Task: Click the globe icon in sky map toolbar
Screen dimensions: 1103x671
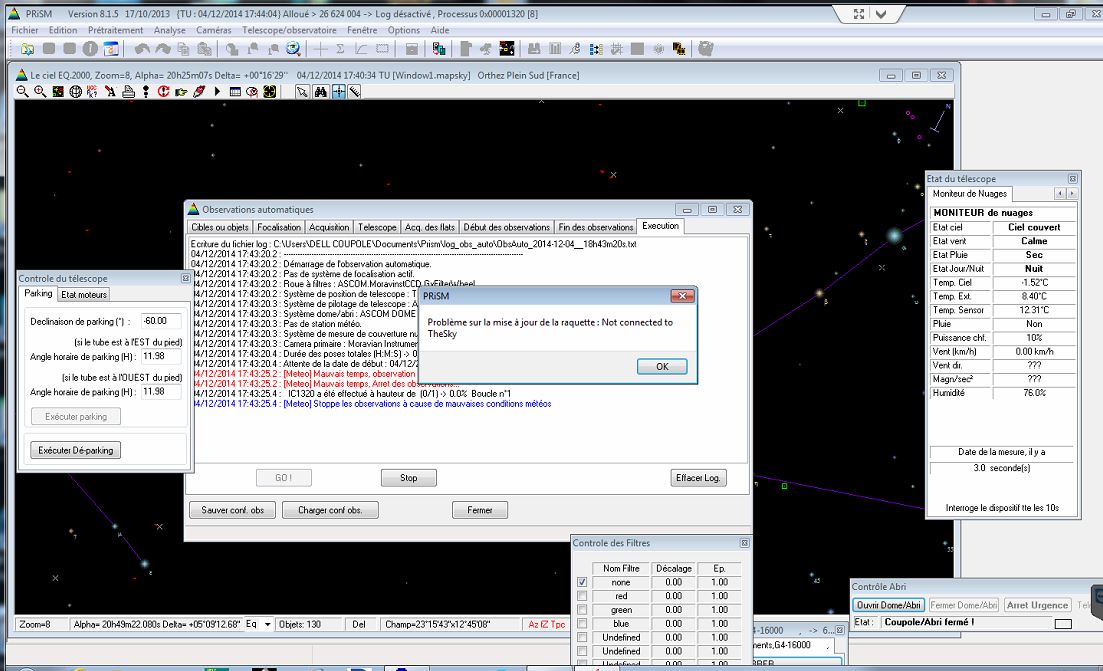Action: 75,92
